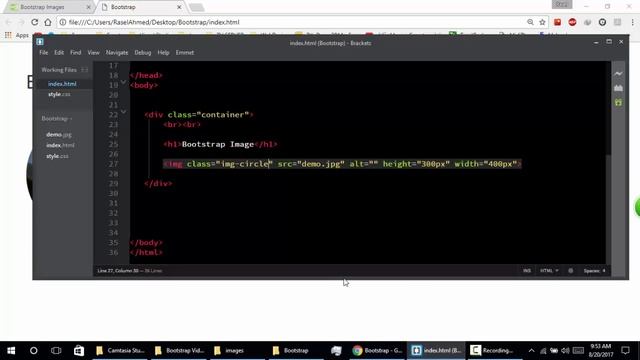The height and width of the screenshot is (360, 640).
Task: Open the Extension Manager icon
Action: tap(618, 88)
